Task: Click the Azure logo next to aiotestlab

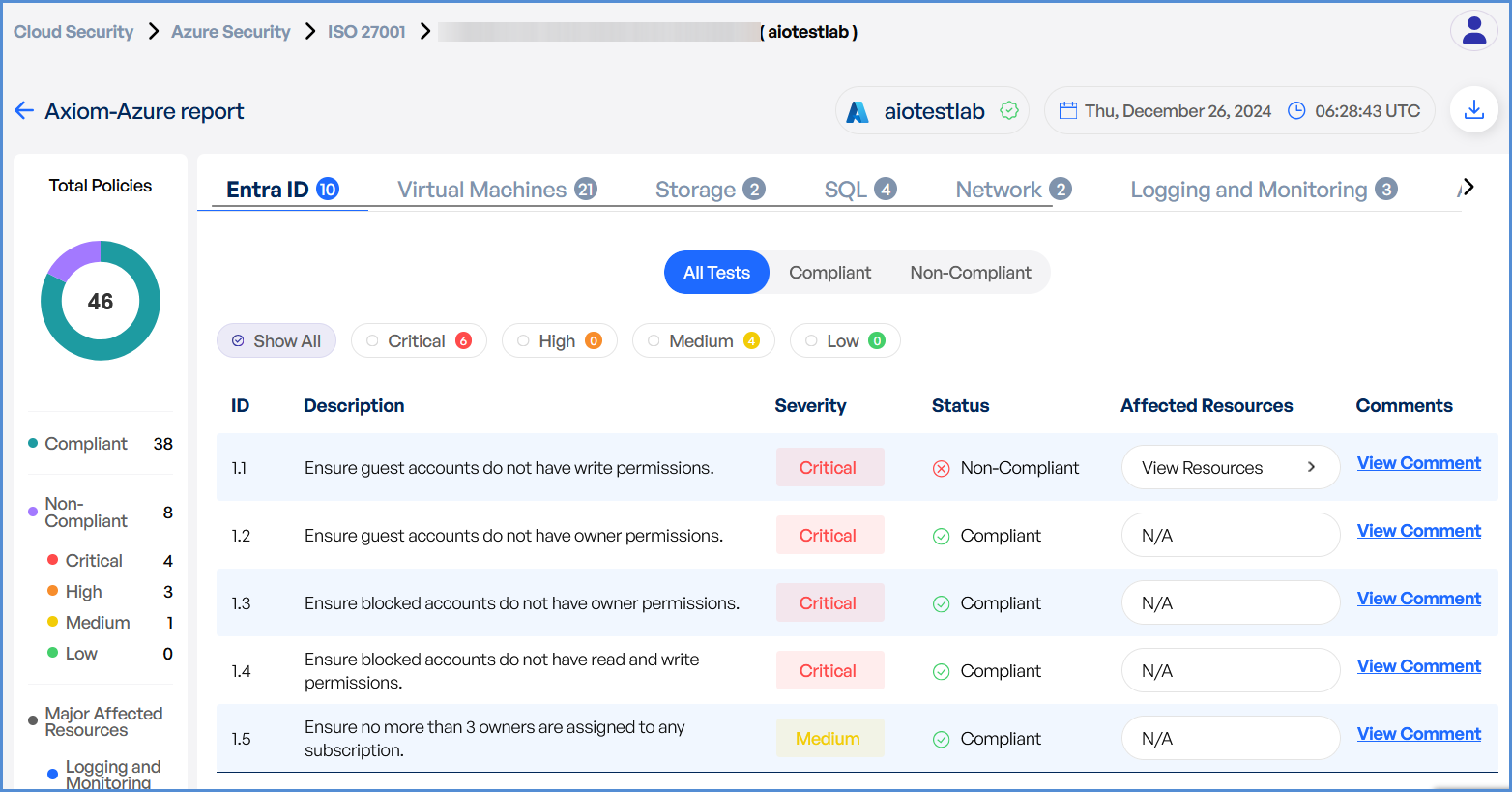Action: pyautogui.click(x=858, y=112)
